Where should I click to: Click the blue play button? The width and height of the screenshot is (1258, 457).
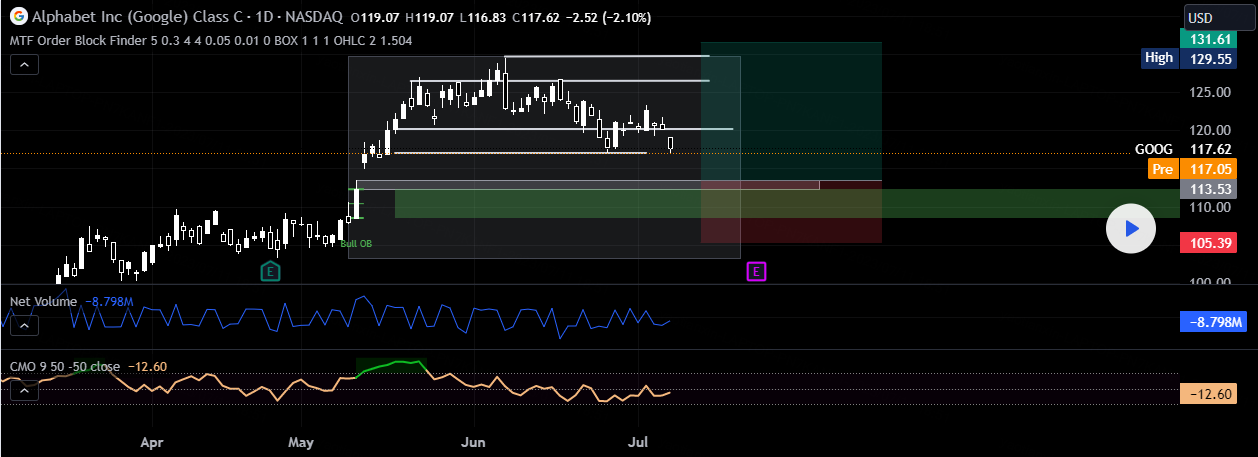(1131, 229)
